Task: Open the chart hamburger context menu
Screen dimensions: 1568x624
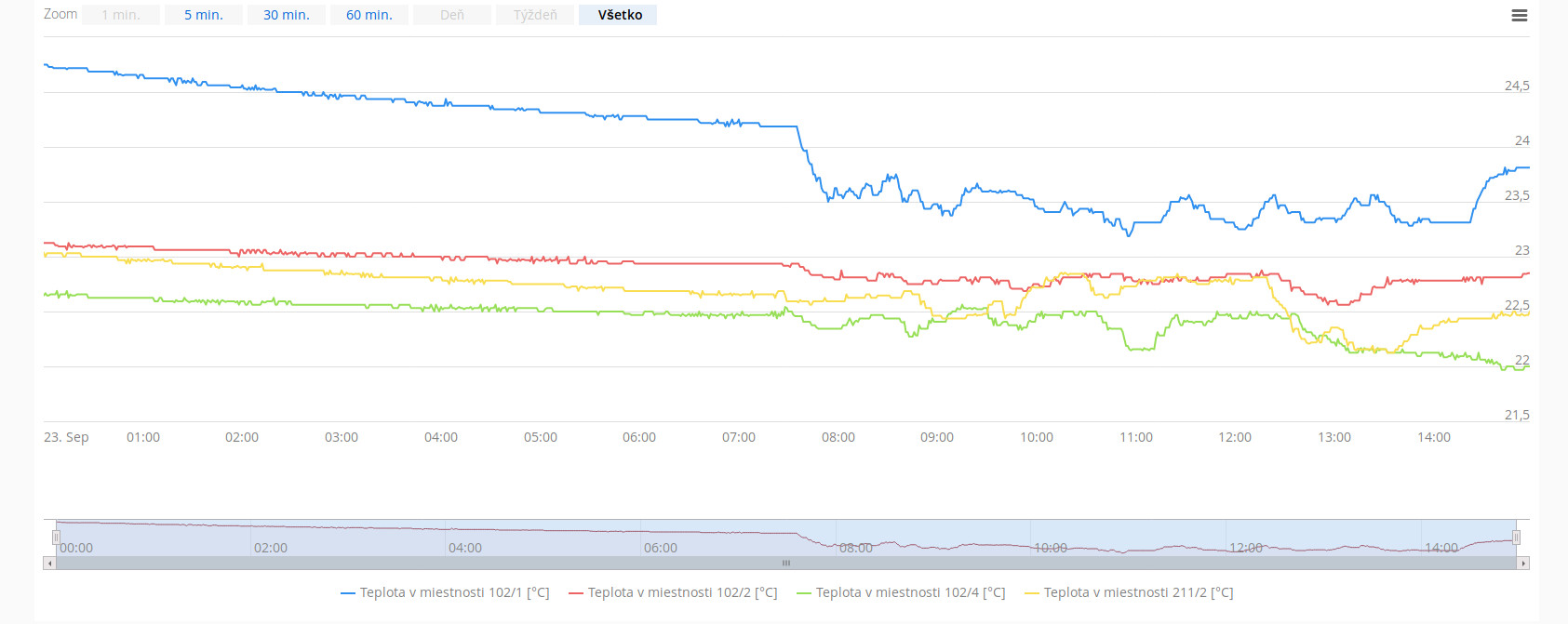Action: click(1519, 16)
